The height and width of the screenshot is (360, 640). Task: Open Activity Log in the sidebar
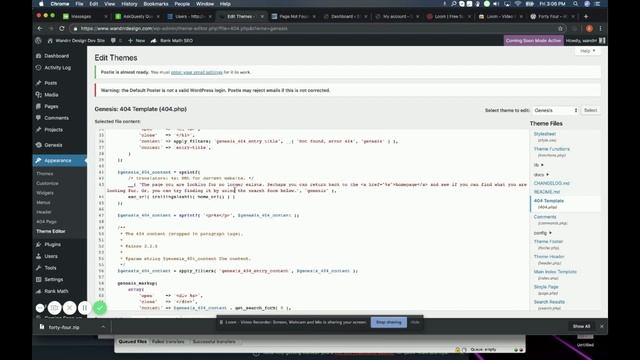[57, 68]
